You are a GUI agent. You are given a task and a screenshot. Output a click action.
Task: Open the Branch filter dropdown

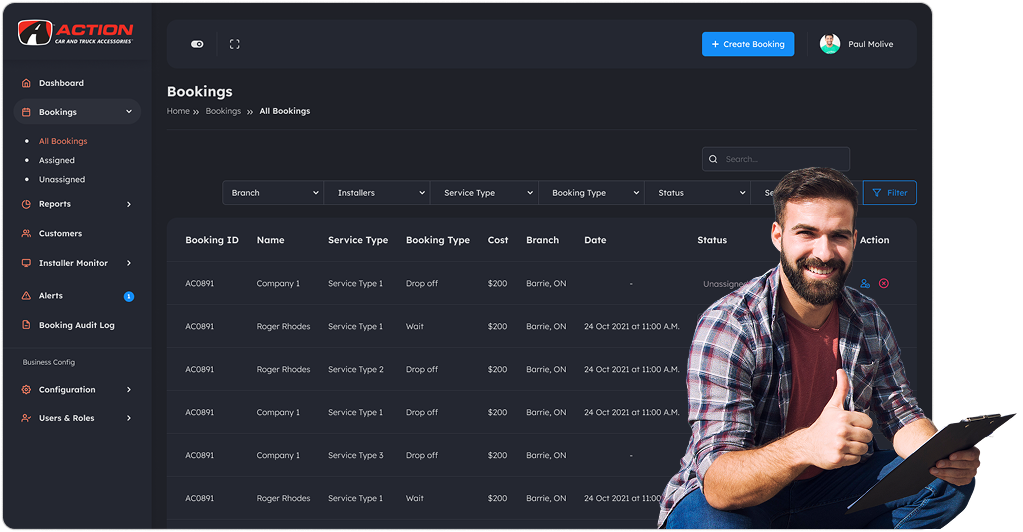[273, 193]
